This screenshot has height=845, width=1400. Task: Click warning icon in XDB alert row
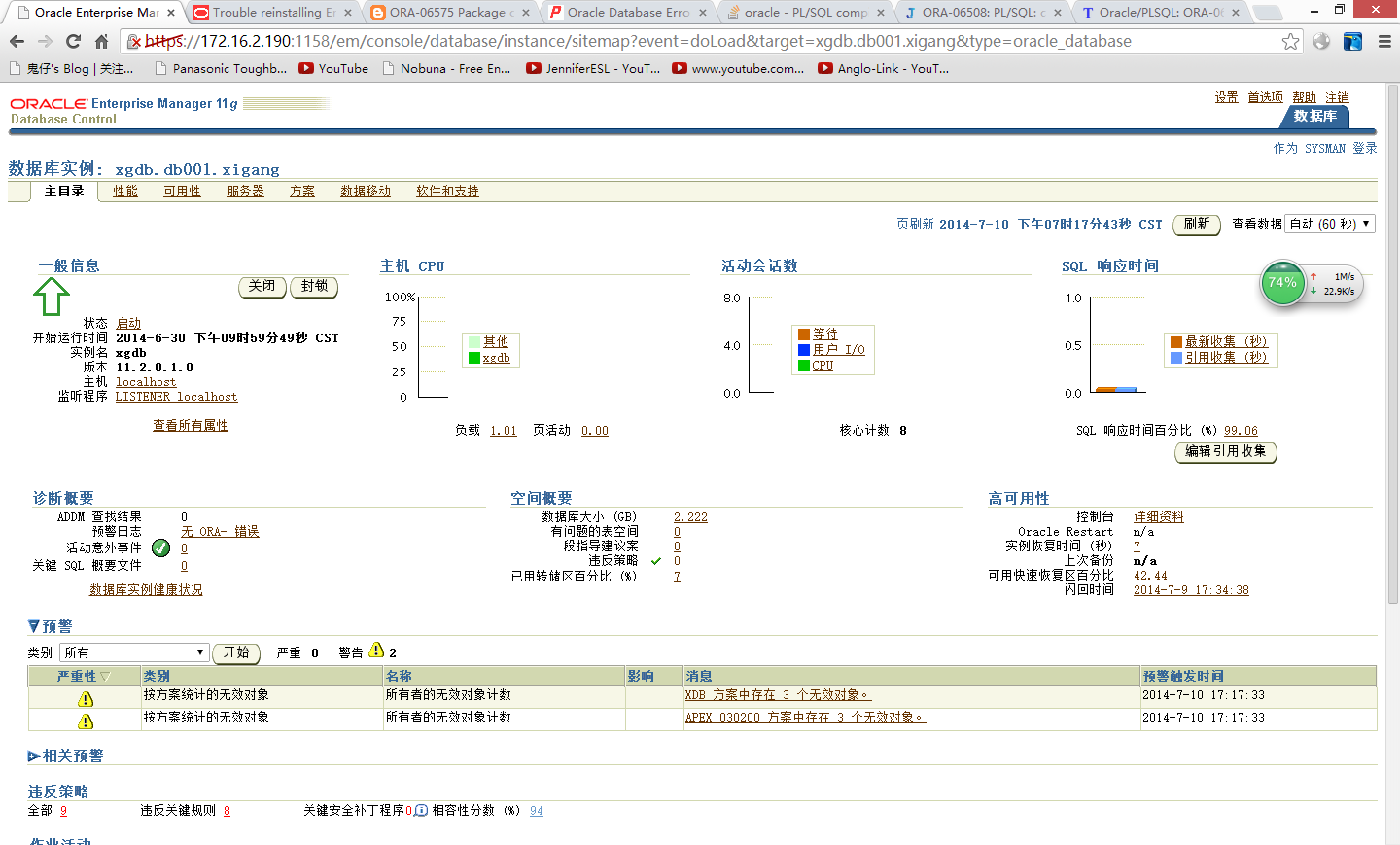(86, 699)
